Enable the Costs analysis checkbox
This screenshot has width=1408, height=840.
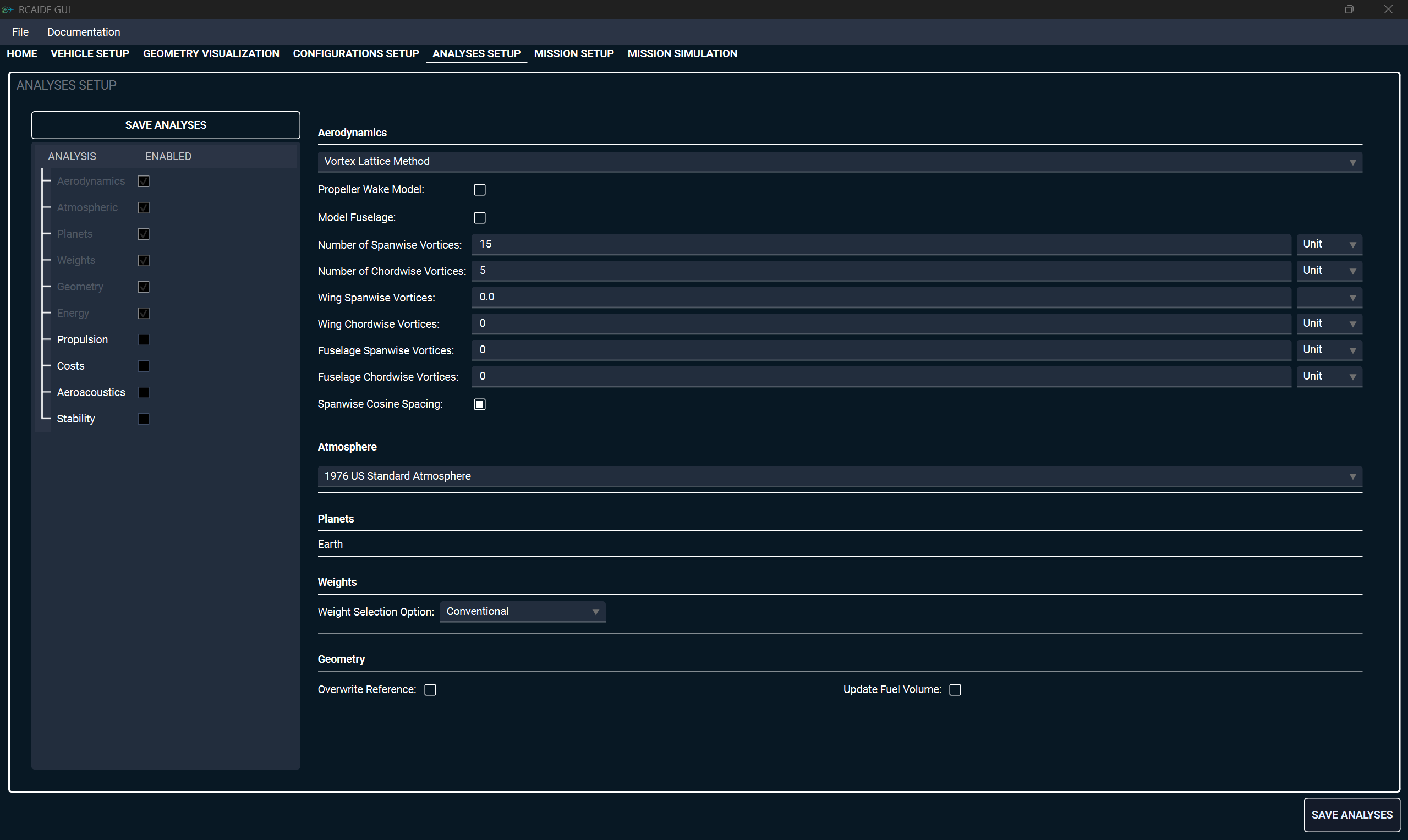pos(144,366)
